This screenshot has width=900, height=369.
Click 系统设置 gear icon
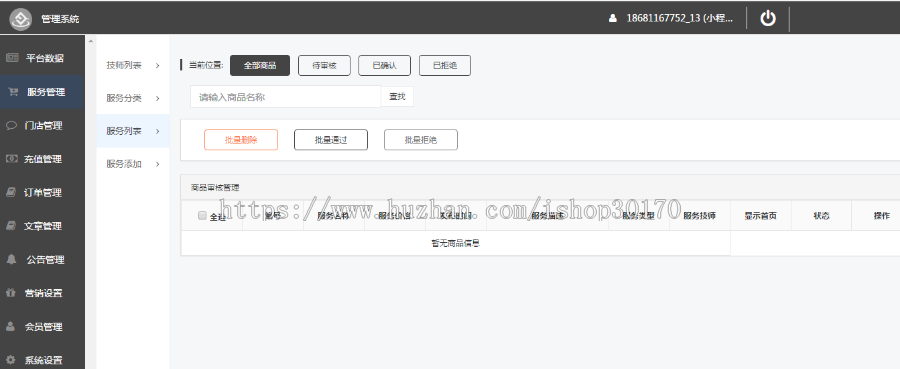click(10, 360)
